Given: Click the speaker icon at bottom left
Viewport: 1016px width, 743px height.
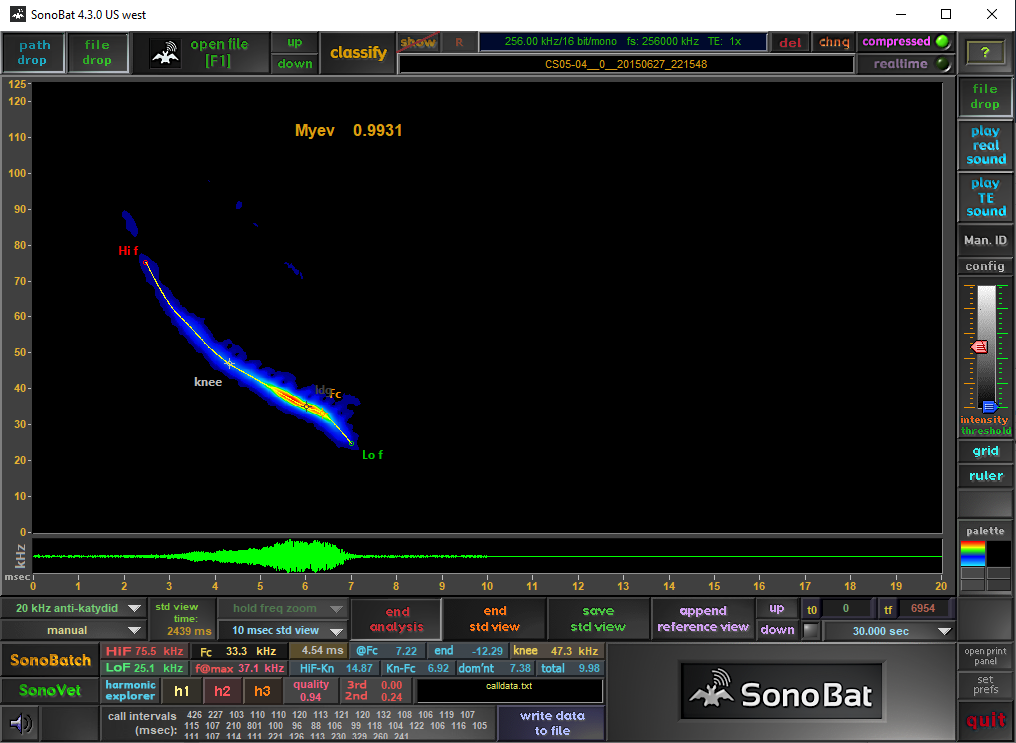Looking at the screenshot, I should 19,723.
